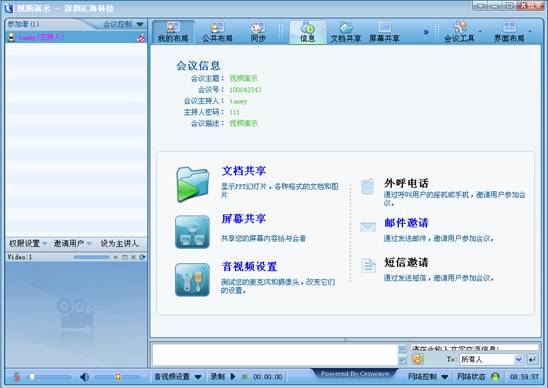Click the 短信邀请 document icon
Viewport: 548px width, 388px height.
[x=368, y=265]
